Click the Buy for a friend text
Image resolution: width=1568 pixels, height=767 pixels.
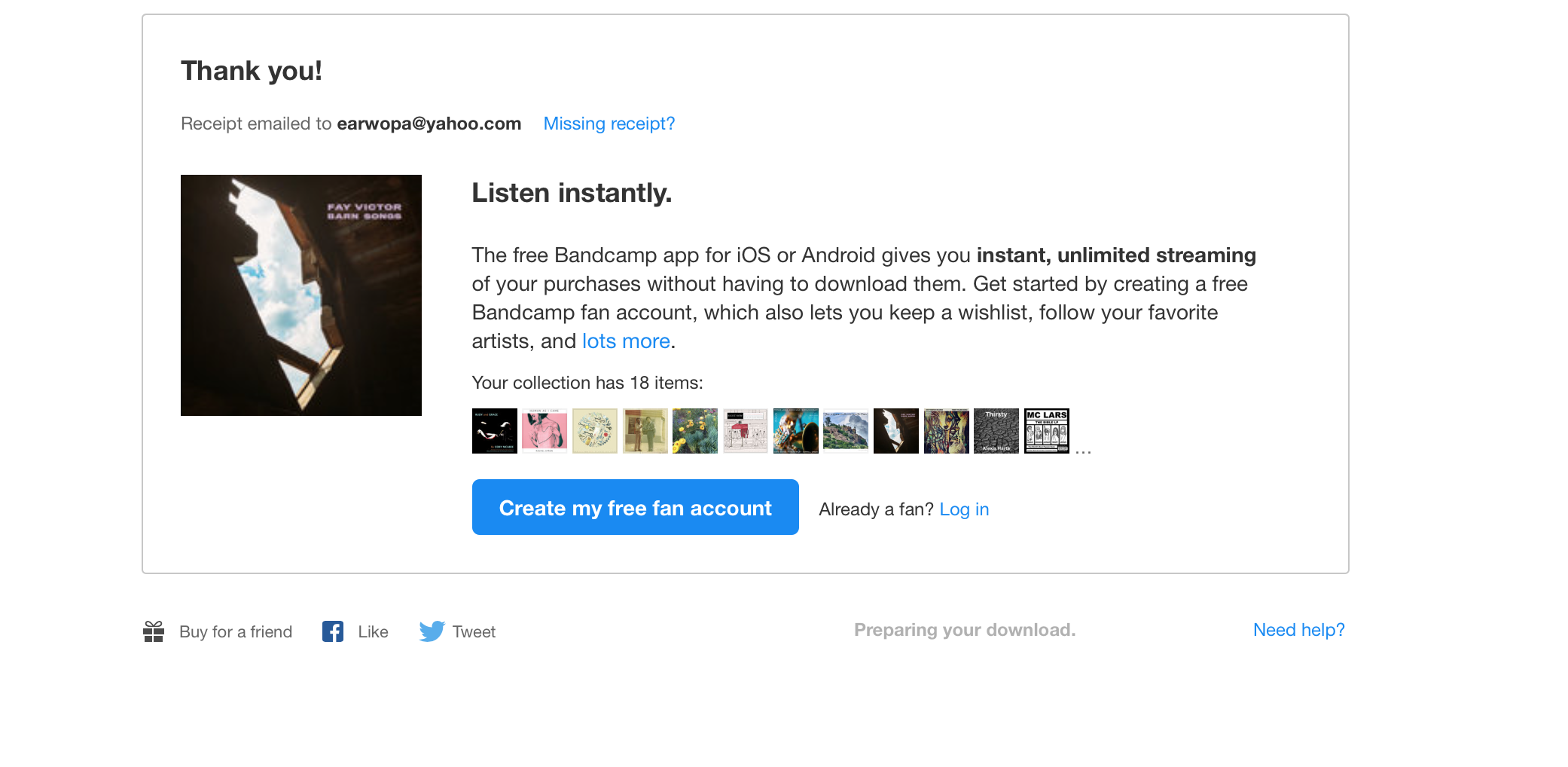236,631
